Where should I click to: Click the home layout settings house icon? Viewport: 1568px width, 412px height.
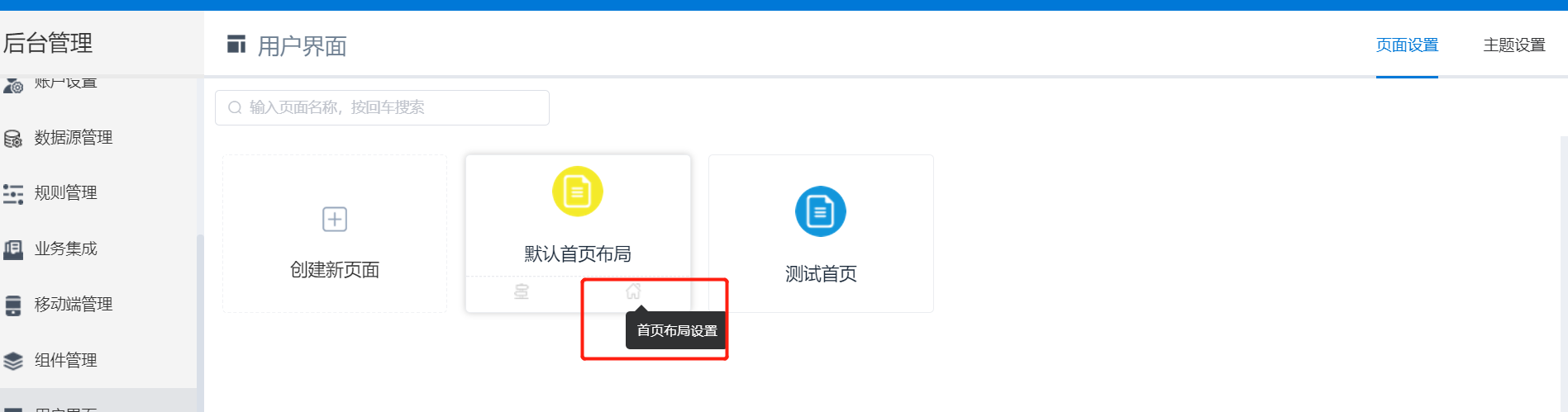coord(633,291)
